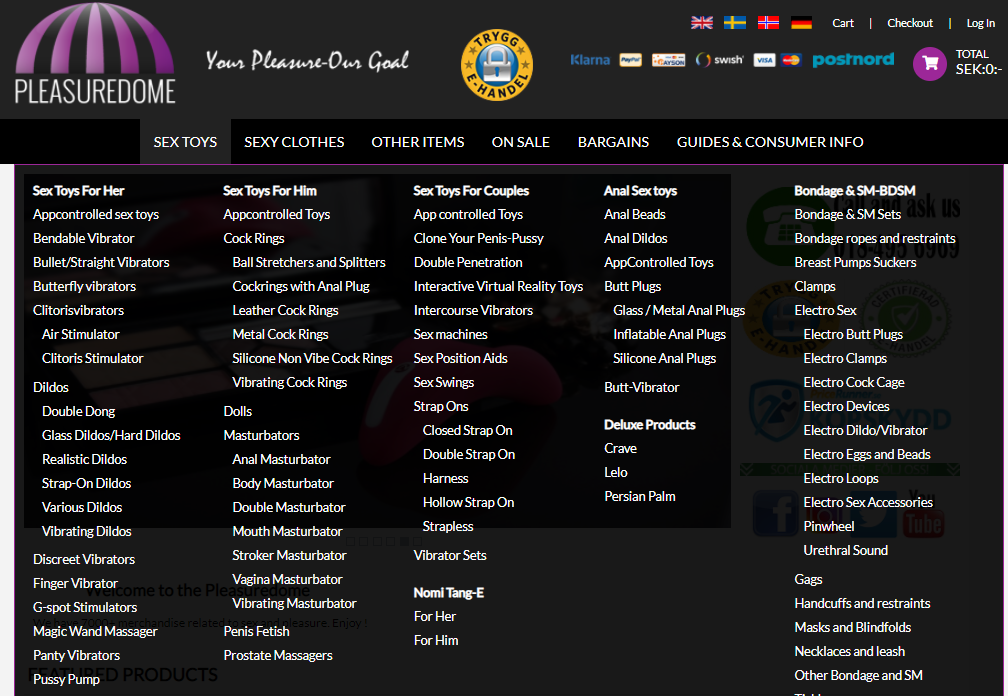
Task: Click Sex Toys For Couples heading
Action: coord(471,191)
